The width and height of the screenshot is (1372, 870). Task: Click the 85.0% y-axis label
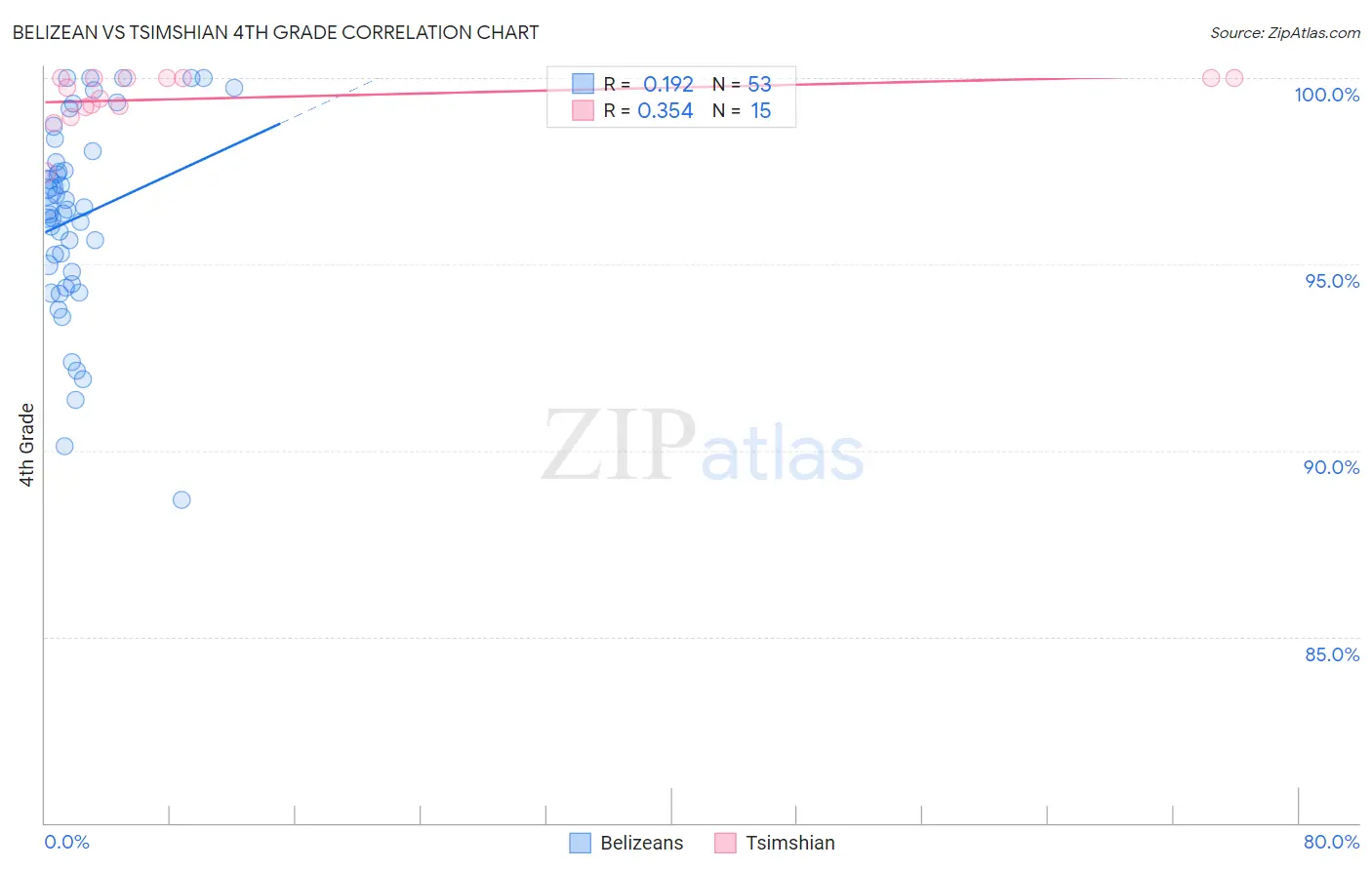(x=1332, y=654)
